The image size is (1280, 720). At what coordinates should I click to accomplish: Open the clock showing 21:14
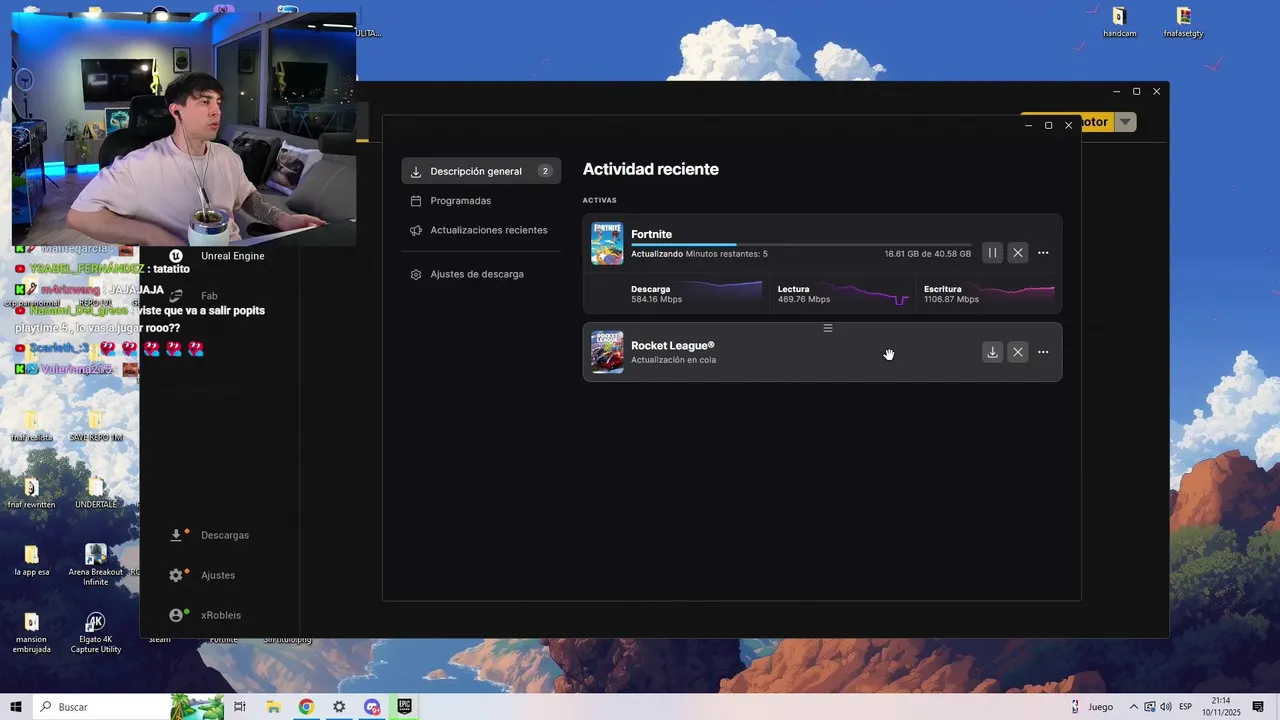[x=1221, y=707]
